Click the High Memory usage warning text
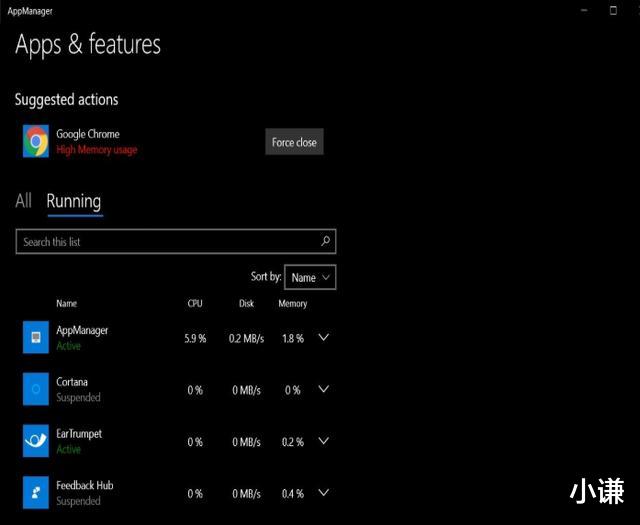 click(97, 150)
